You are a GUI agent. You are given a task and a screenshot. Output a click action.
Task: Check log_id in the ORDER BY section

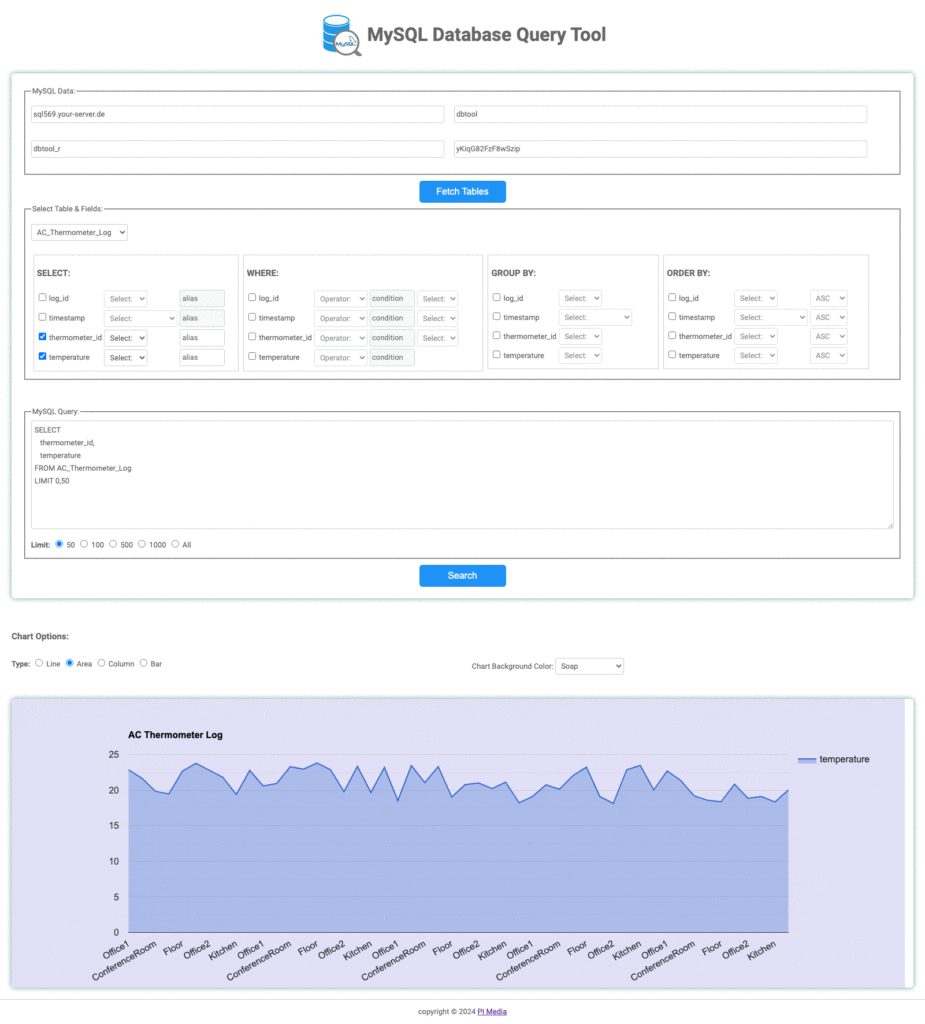click(672, 297)
